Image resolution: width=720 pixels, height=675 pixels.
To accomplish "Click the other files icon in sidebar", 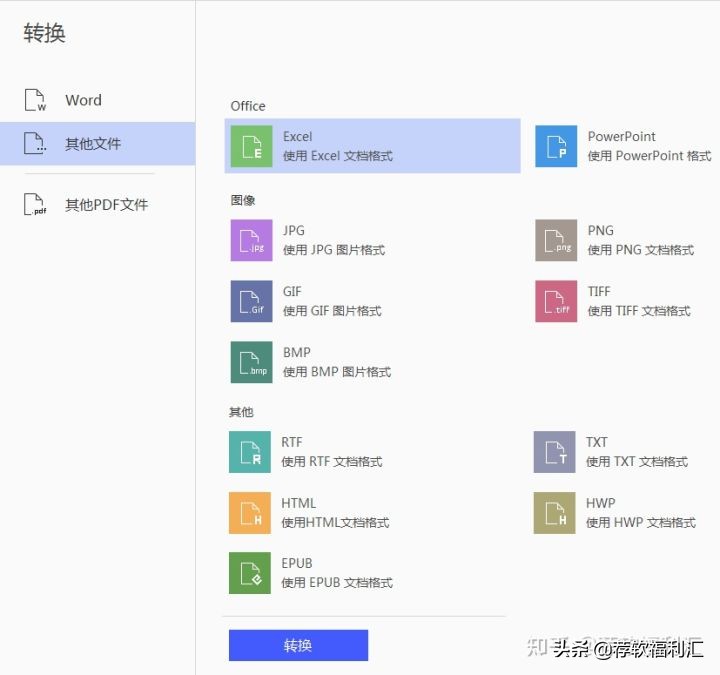I will pos(35,143).
